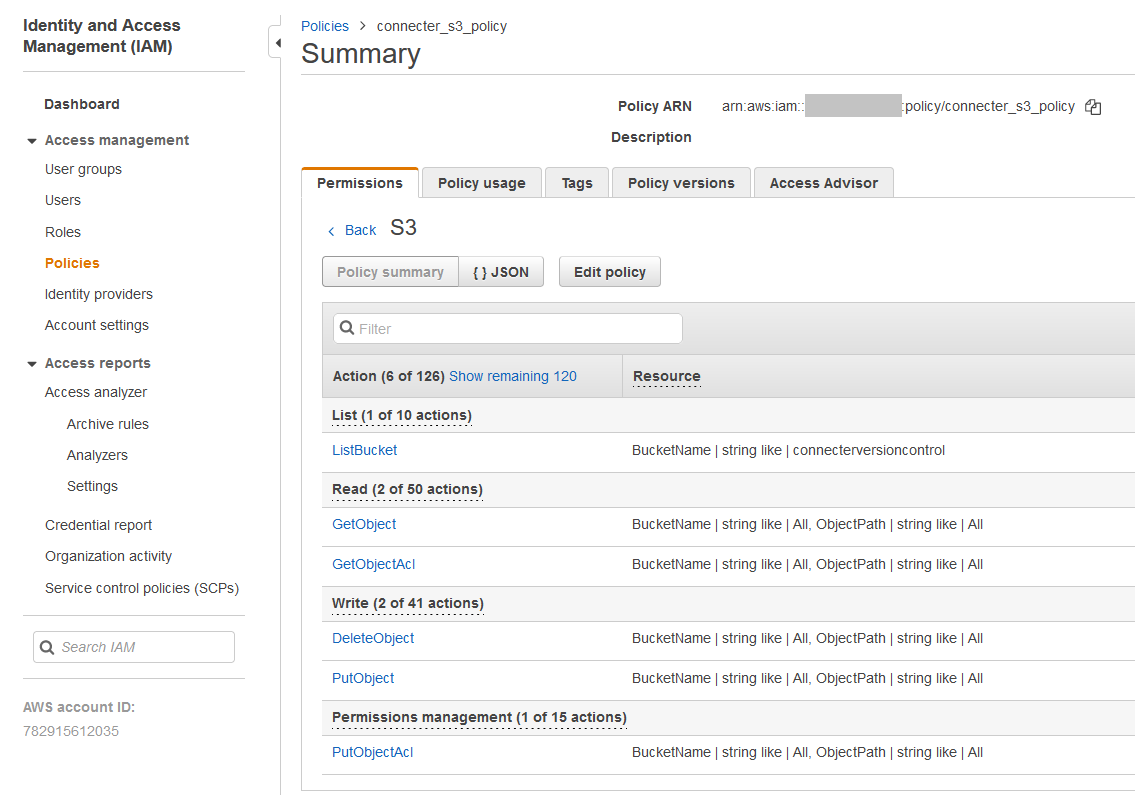Click the Back link above S3
This screenshot has height=795, width=1135.
click(x=351, y=230)
